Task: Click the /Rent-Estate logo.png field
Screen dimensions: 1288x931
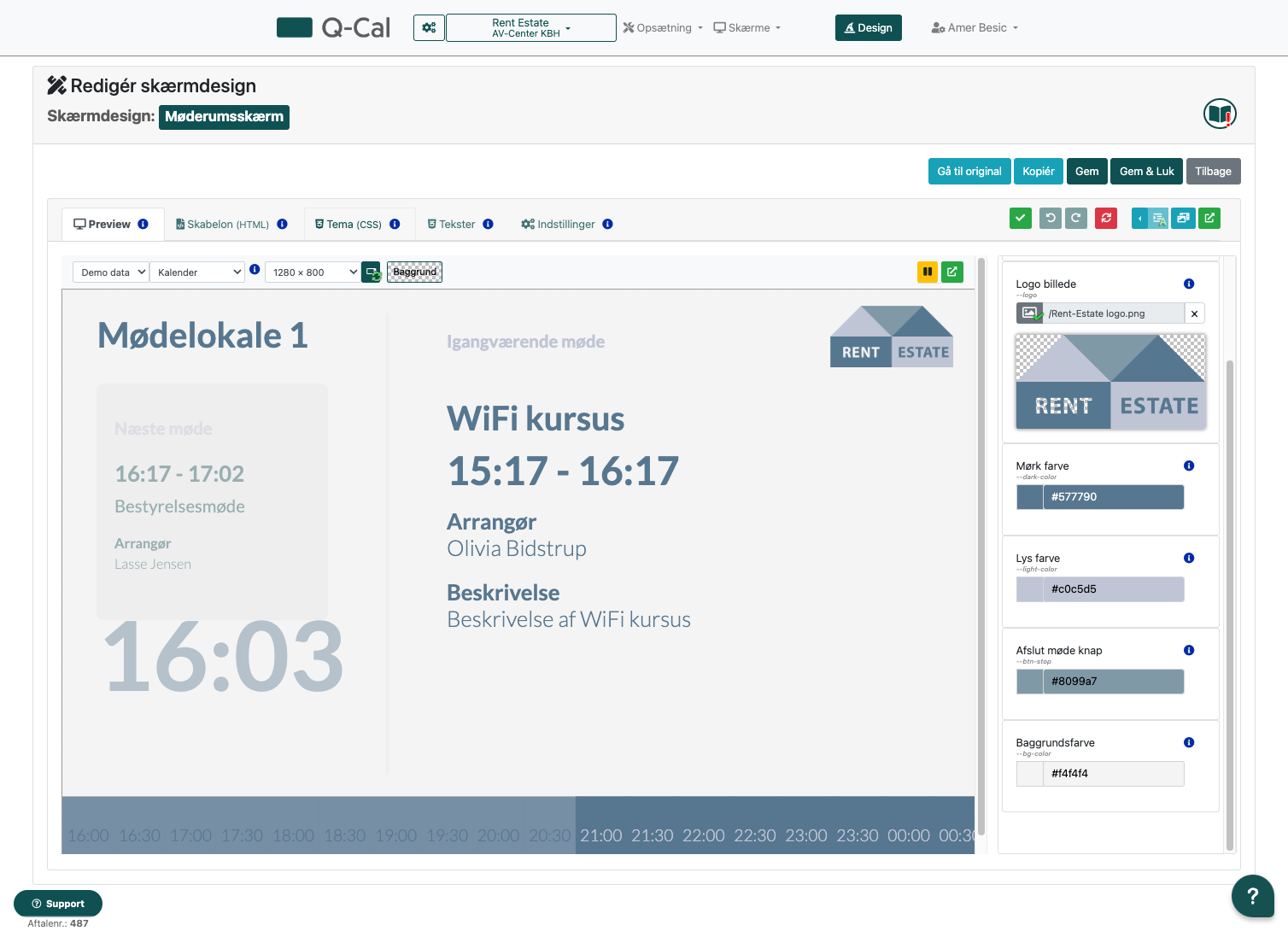Action: [1114, 313]
